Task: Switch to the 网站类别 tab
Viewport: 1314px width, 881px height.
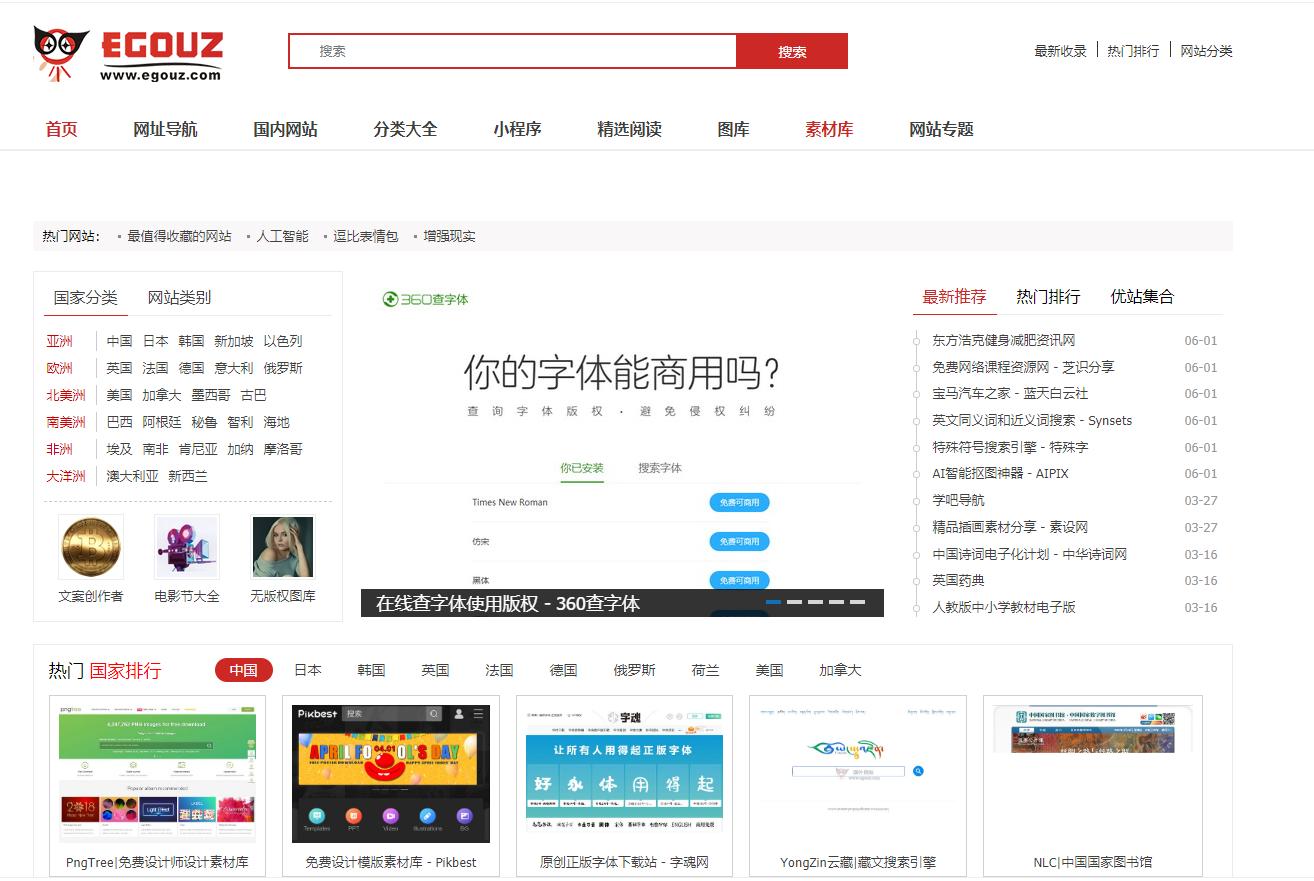Action: pos(179,297)
